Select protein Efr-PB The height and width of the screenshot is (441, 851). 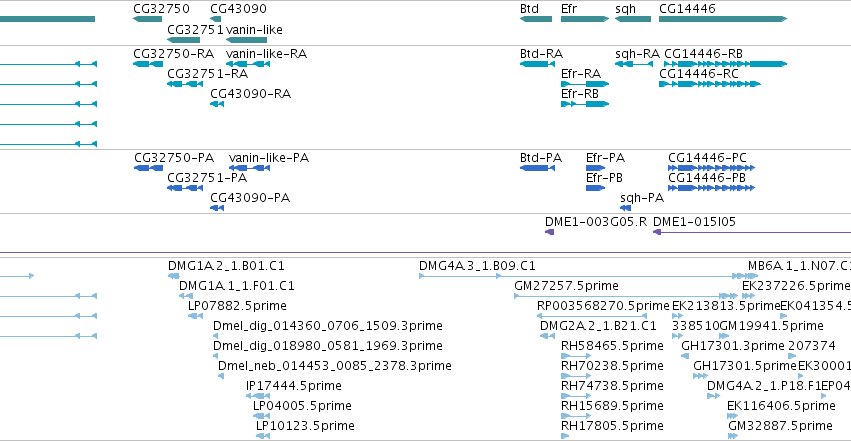pyautogui.click(x=595, y=188)
